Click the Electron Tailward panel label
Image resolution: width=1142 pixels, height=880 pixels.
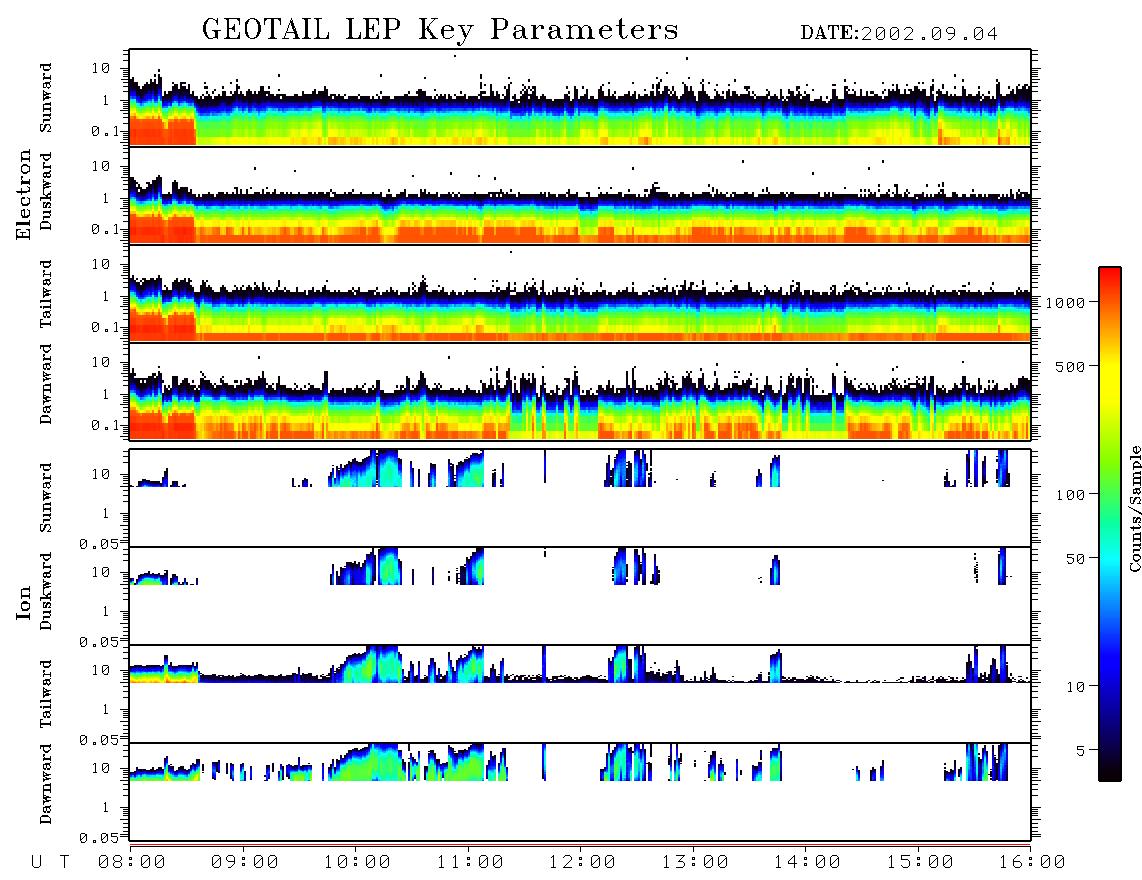(46, 294)
